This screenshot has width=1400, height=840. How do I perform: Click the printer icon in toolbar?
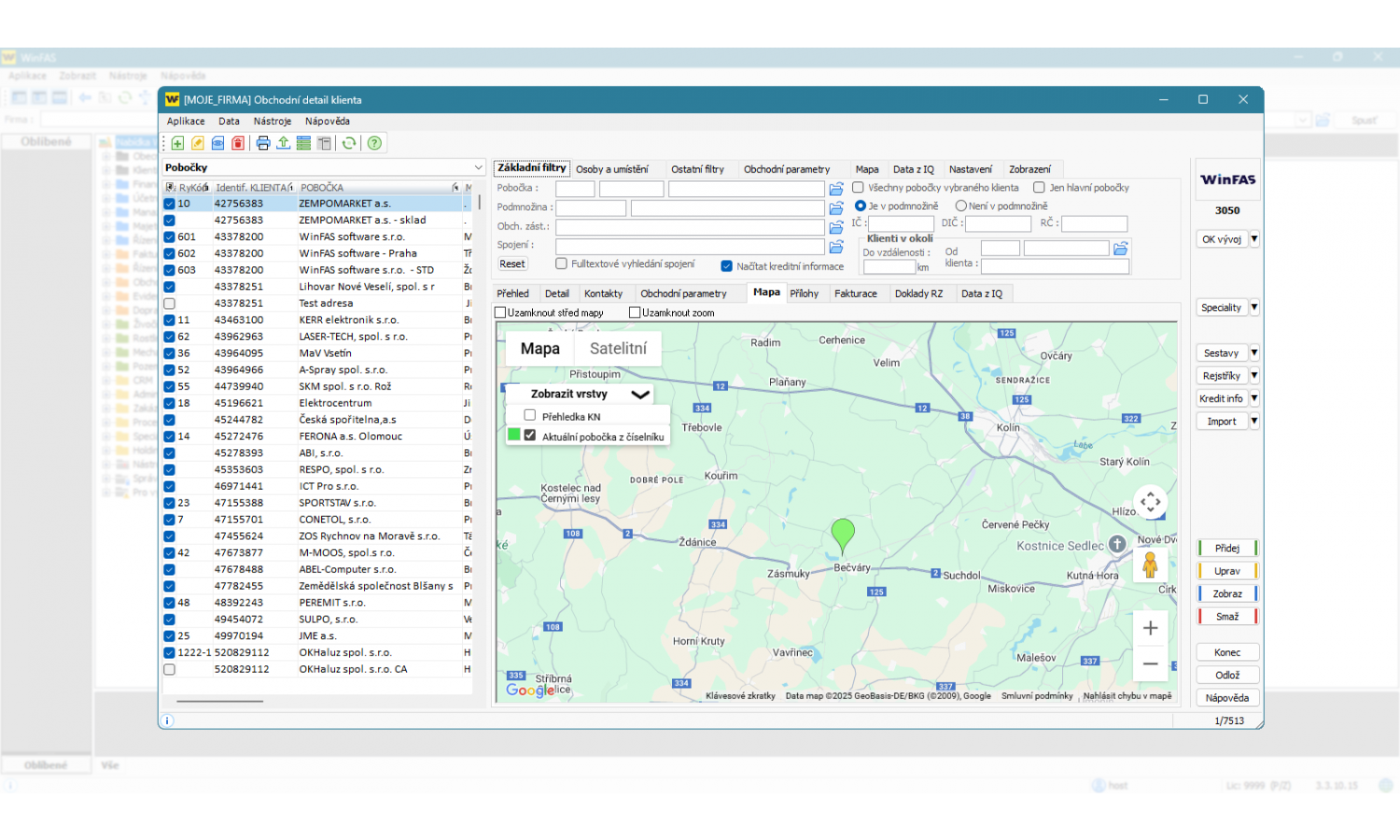click(263, 143)
